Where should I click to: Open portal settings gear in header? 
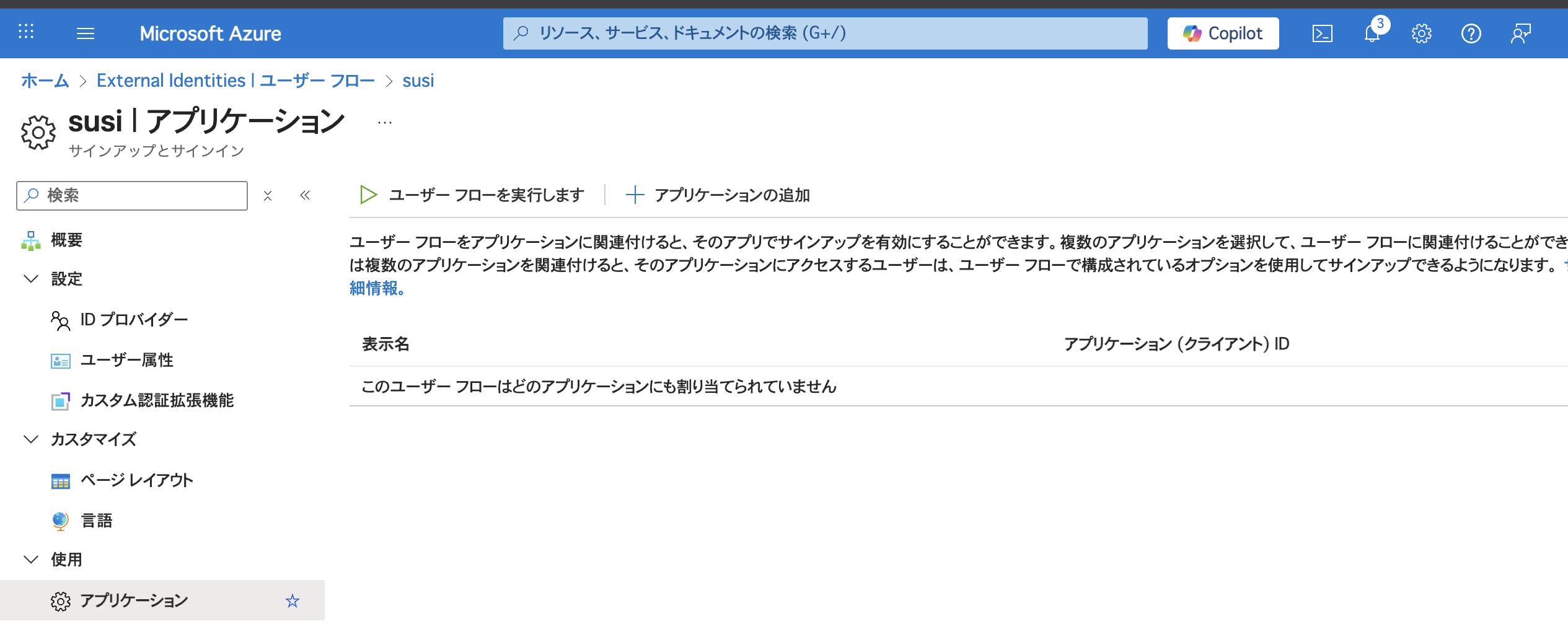coord(1421,33)
